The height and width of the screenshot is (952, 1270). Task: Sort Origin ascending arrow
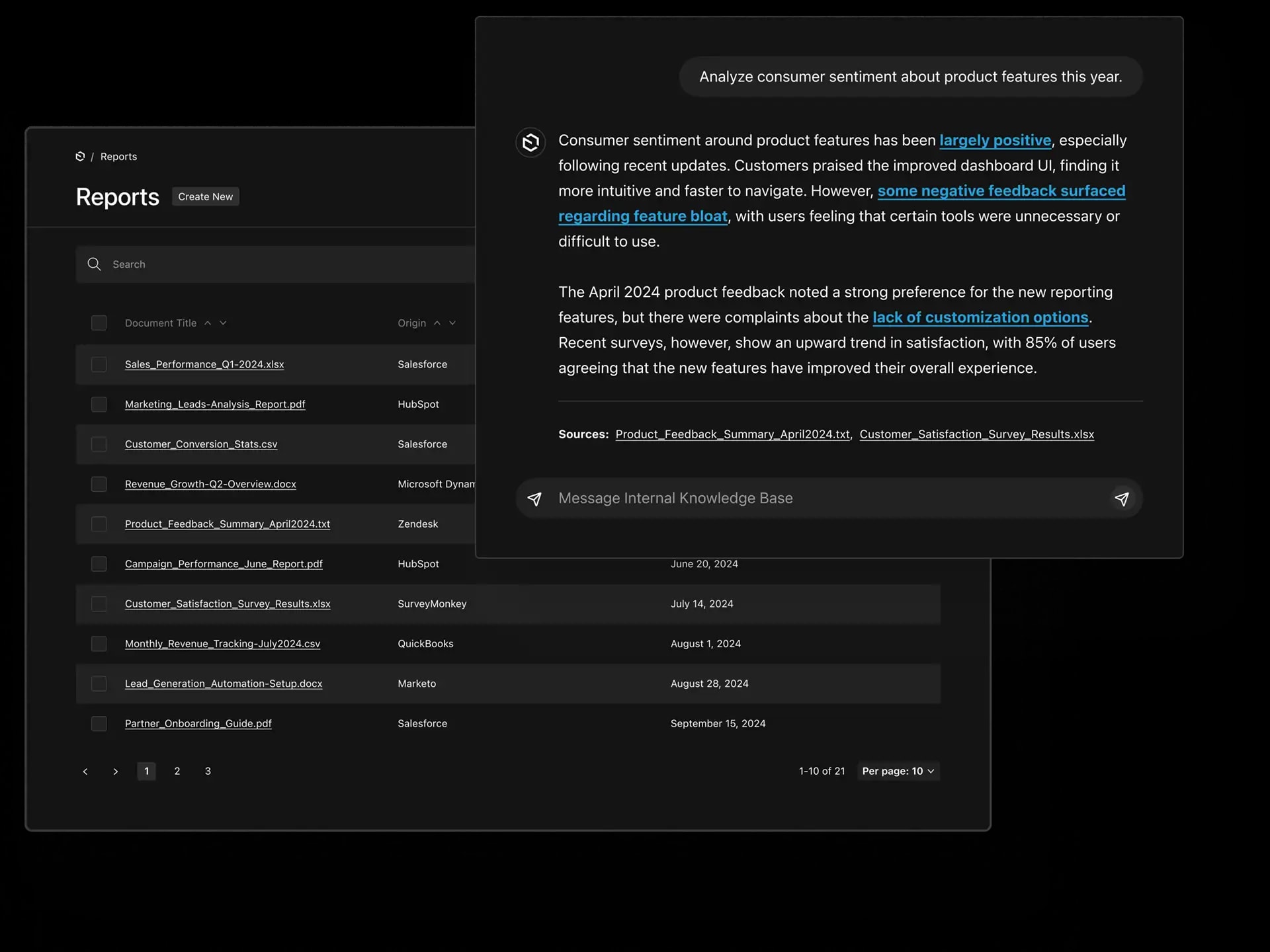tap(437, 323)
